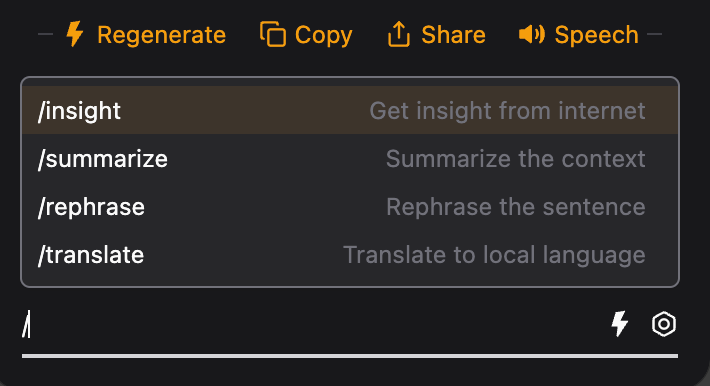
Task: Click "Get insight from internet" description
Action: (507, 111)
